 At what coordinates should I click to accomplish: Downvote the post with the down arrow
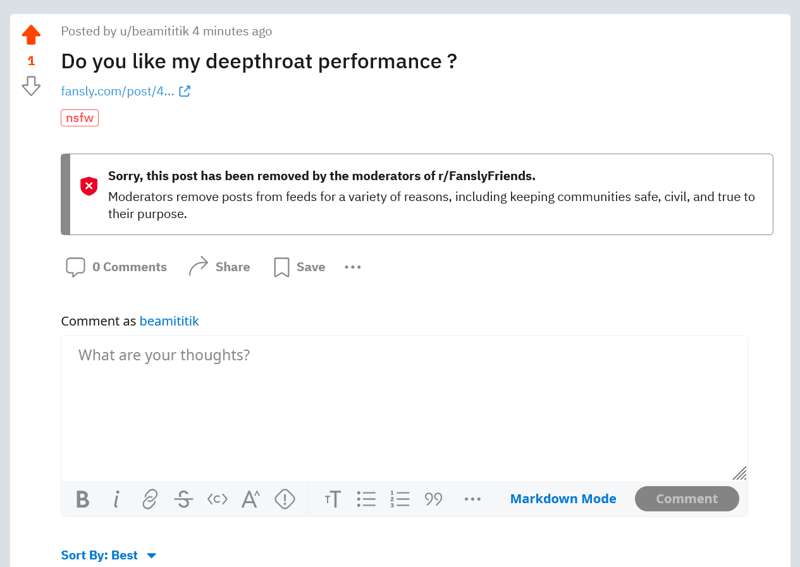pos(31,86)
